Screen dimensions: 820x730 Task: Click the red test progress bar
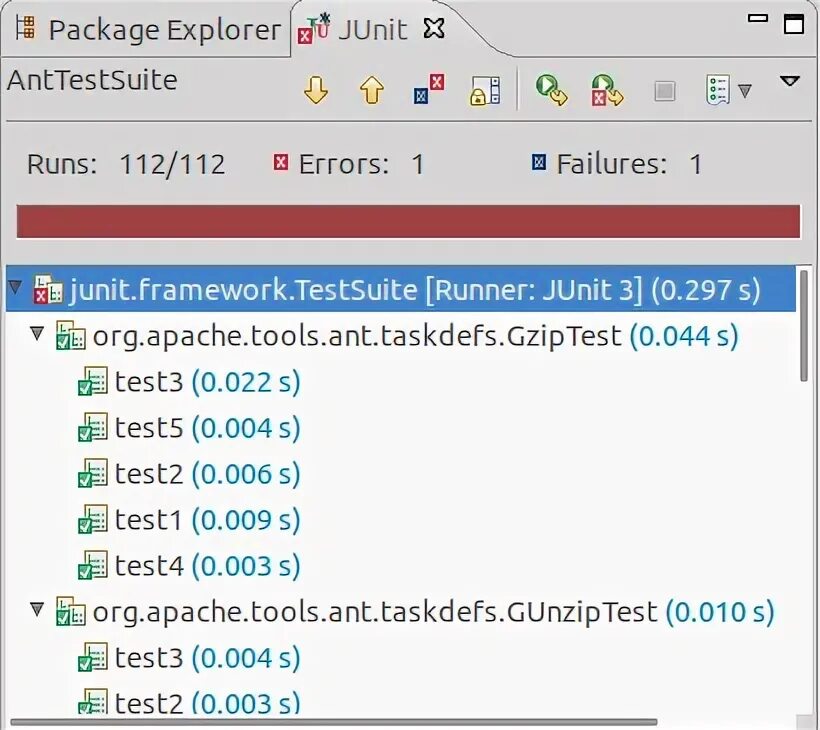tap(408, 222)
